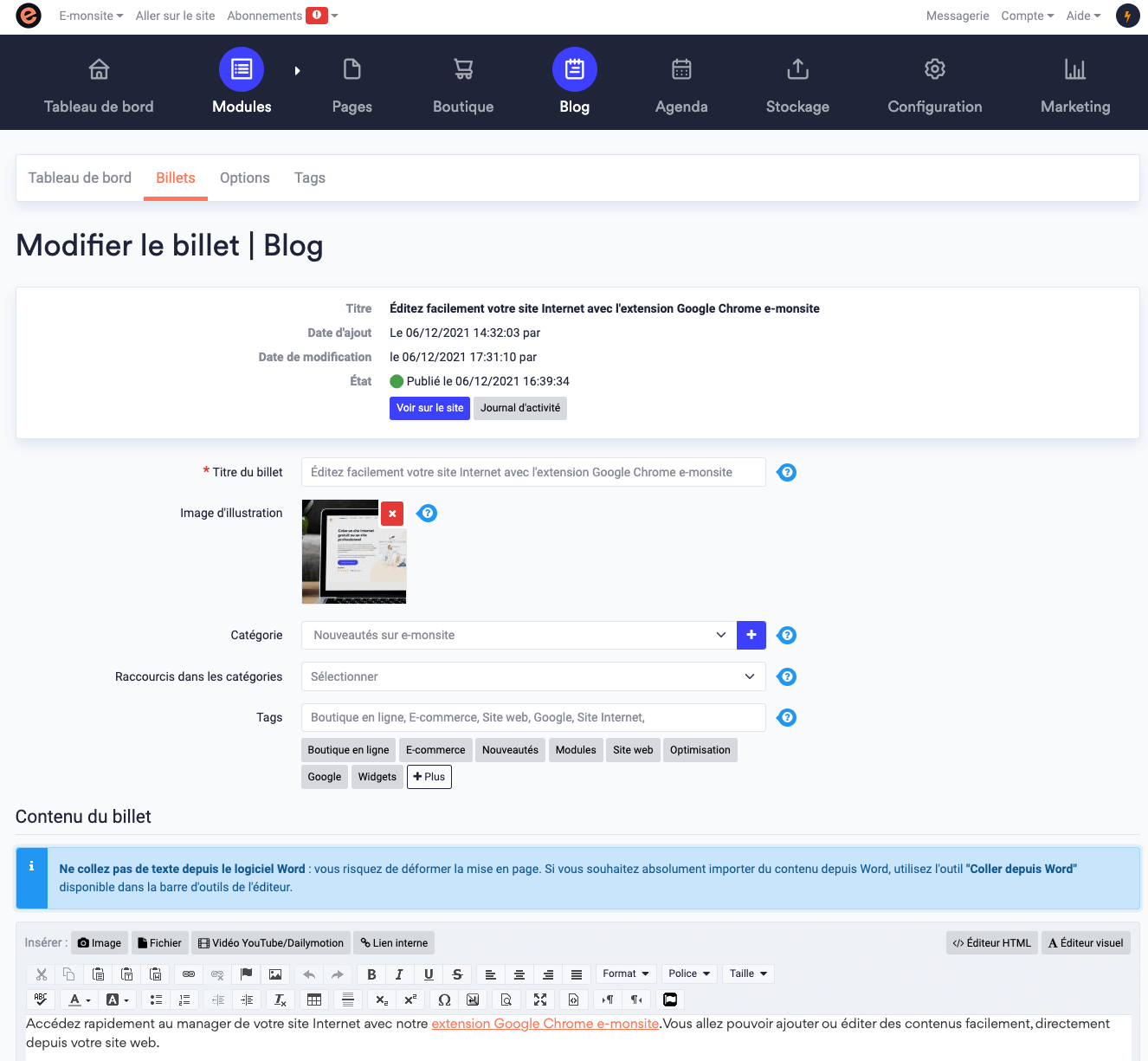Image resolution: width=1148 pixels, height=1061 pixels.
Task: Open the Blog section in navigation
Action: click(x=574, y=81)
